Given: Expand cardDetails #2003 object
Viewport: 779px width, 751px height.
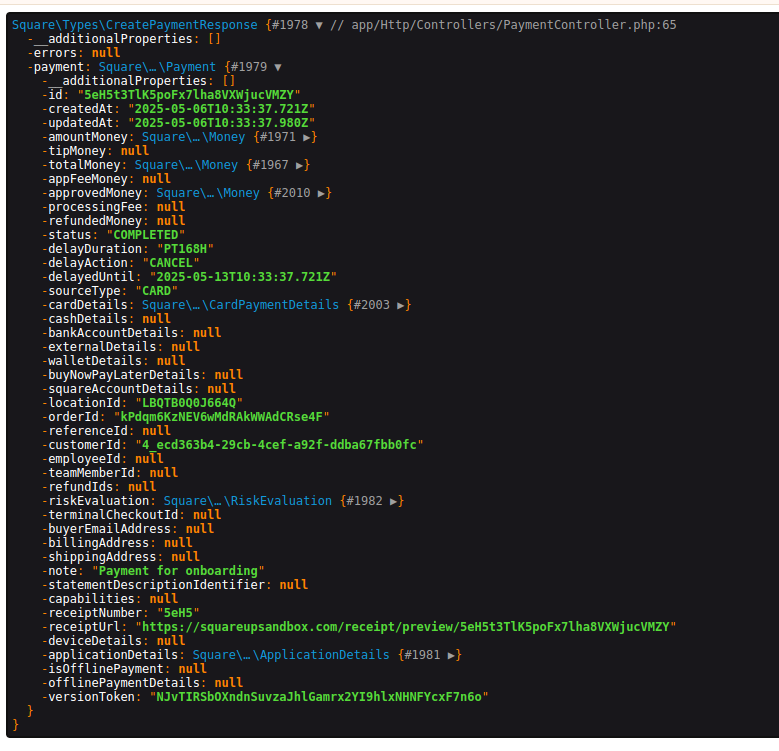Looking at the screenshot, I should [400, 305].
